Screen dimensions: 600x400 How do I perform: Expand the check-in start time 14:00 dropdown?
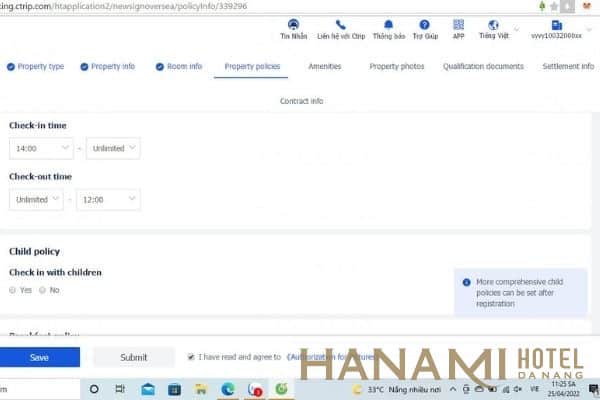(41, 148)
